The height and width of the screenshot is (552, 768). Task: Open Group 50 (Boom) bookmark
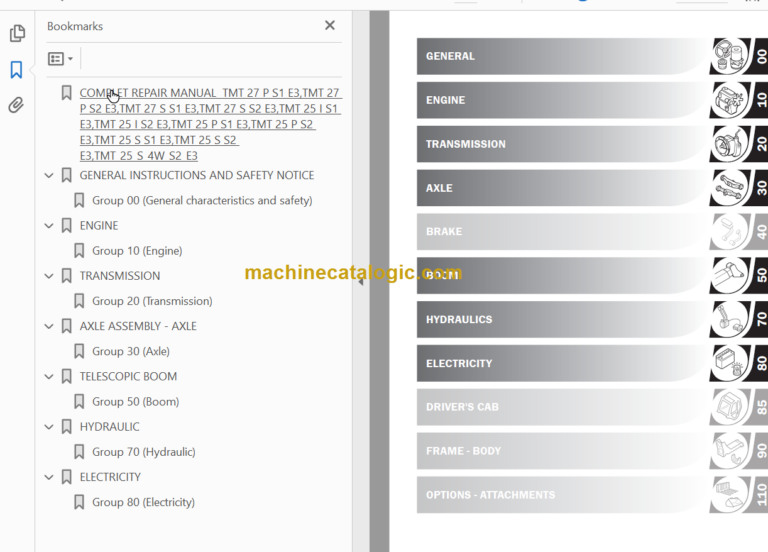coord(136,402)
